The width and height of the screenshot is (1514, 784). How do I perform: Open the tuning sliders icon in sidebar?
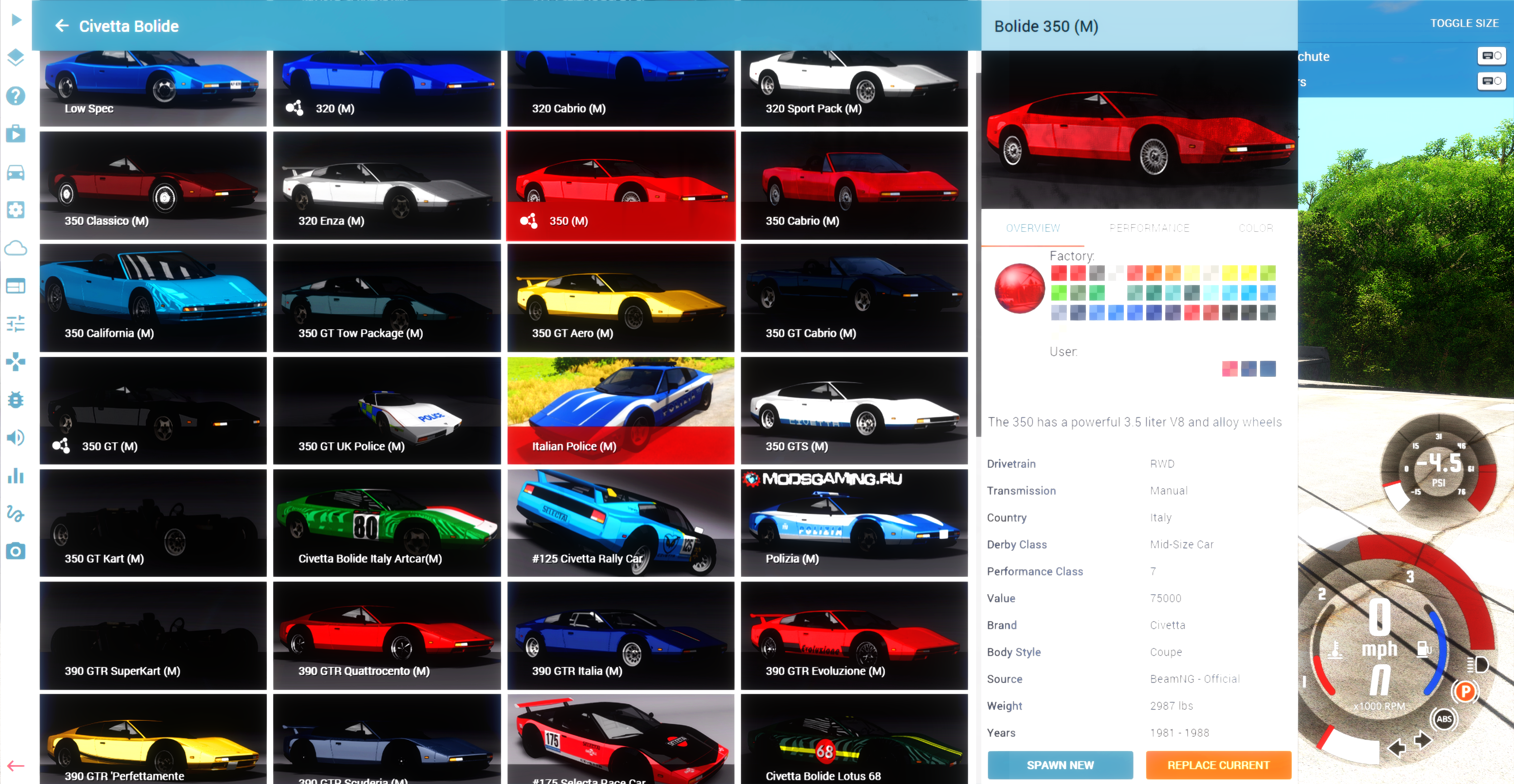pyautogui.click(x=16, y=323)
